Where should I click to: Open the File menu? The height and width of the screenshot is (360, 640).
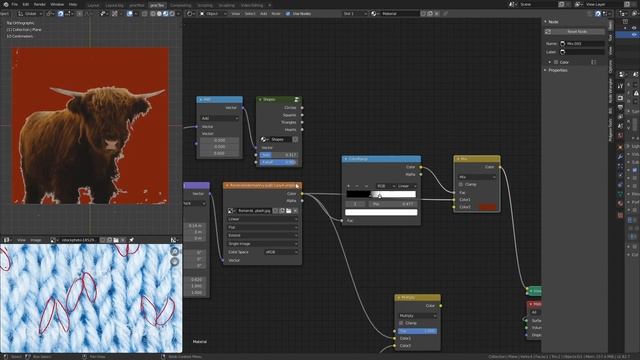15,4
